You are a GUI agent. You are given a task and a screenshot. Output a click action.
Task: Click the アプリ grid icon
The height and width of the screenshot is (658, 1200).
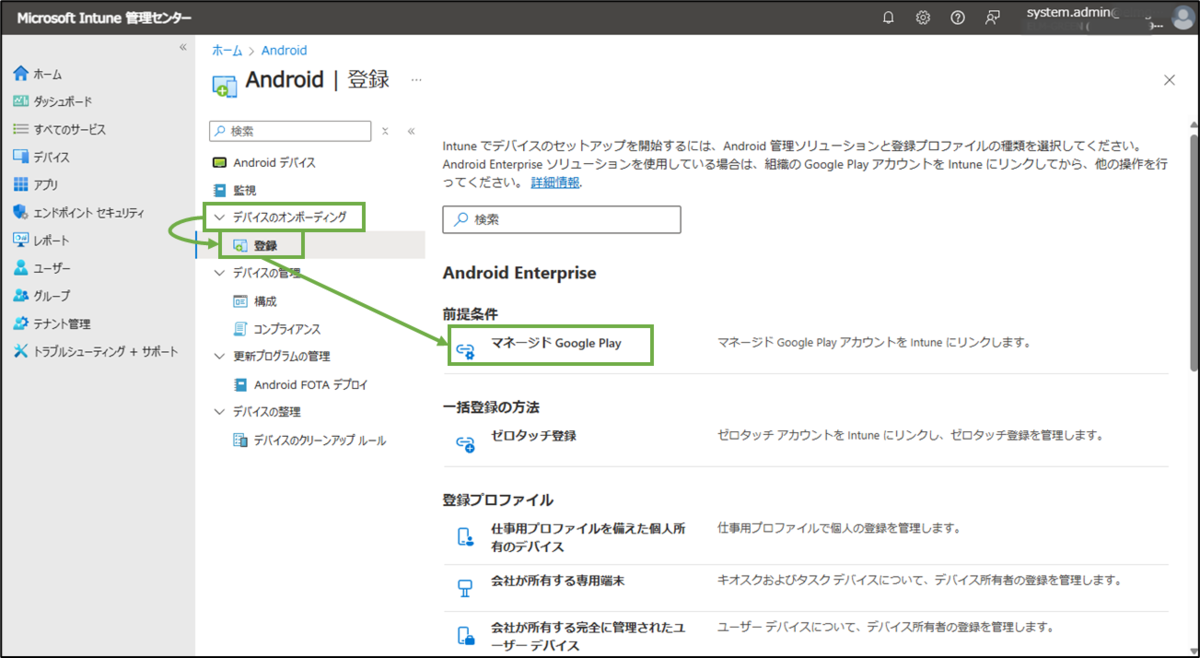click(x=21, y=185)
